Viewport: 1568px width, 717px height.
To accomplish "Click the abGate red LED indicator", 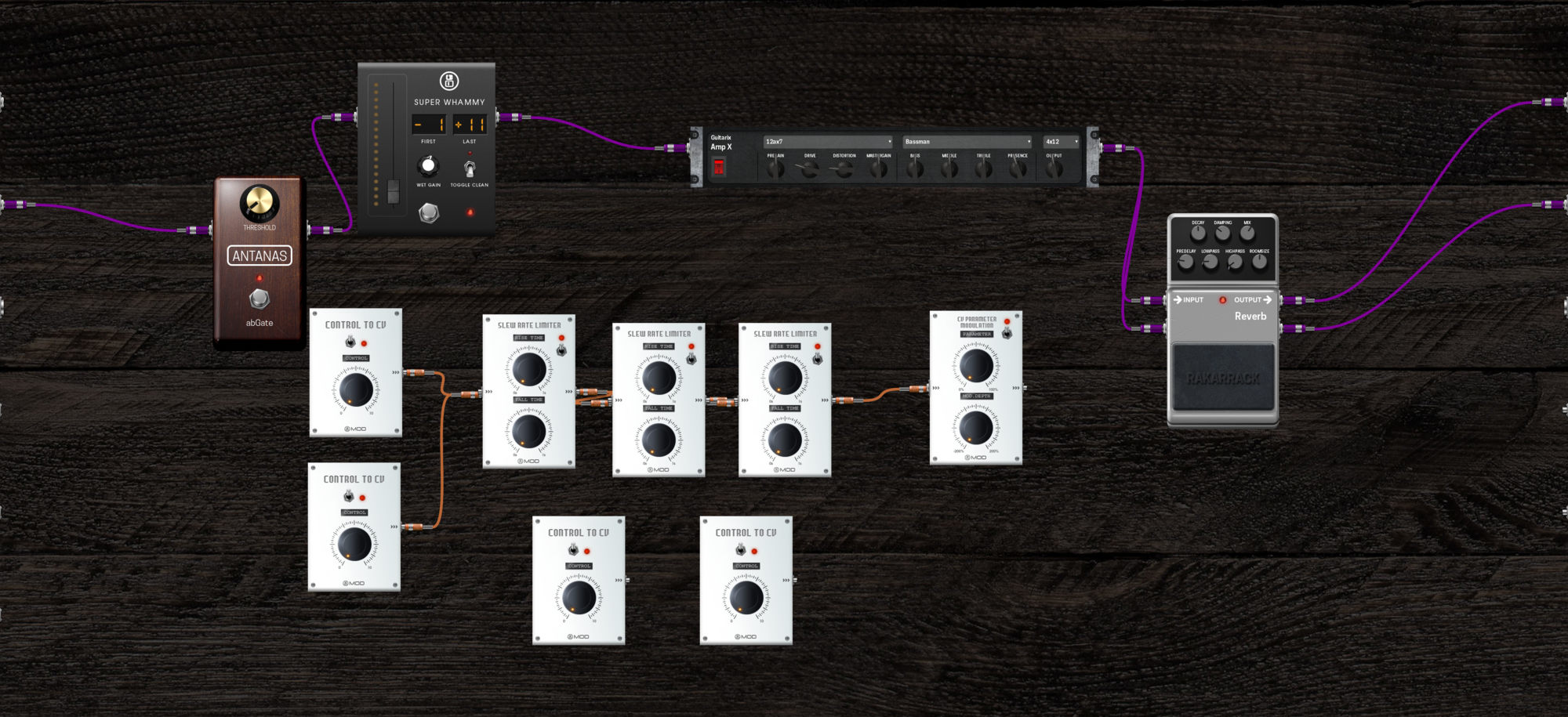I will click(260, 278).
